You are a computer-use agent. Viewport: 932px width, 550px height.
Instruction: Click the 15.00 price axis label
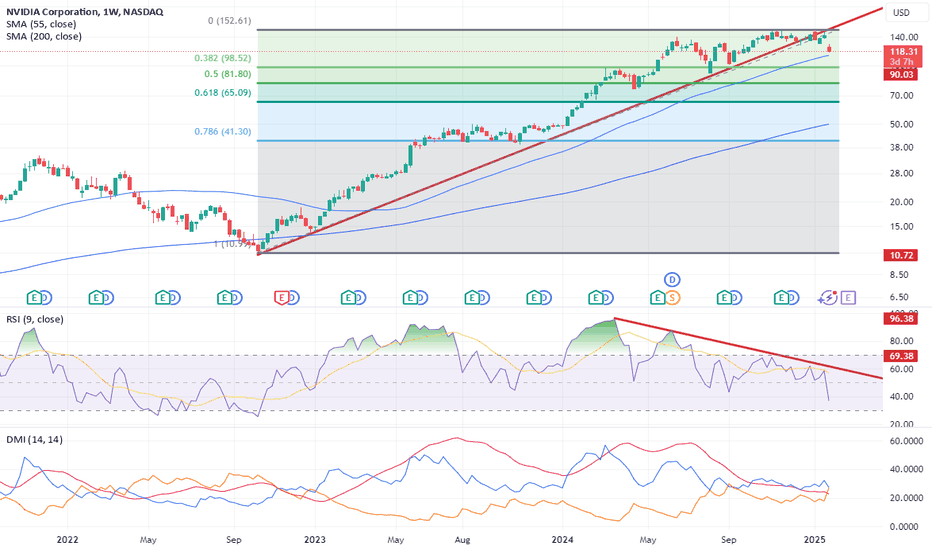coord(902,227)
